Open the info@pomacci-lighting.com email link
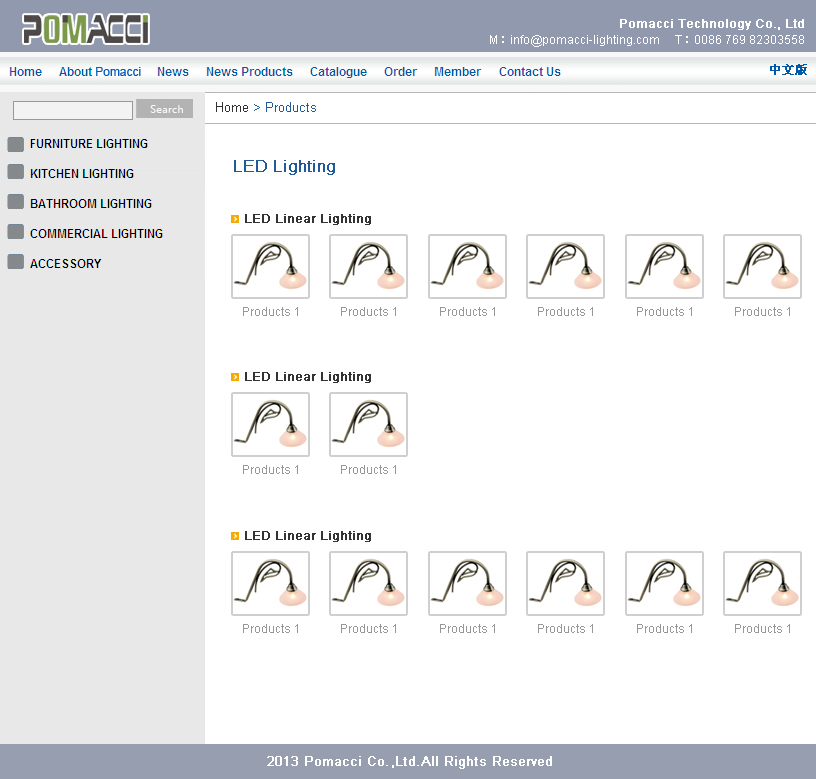This screenshot has width=816, height=779. point(584,40)
